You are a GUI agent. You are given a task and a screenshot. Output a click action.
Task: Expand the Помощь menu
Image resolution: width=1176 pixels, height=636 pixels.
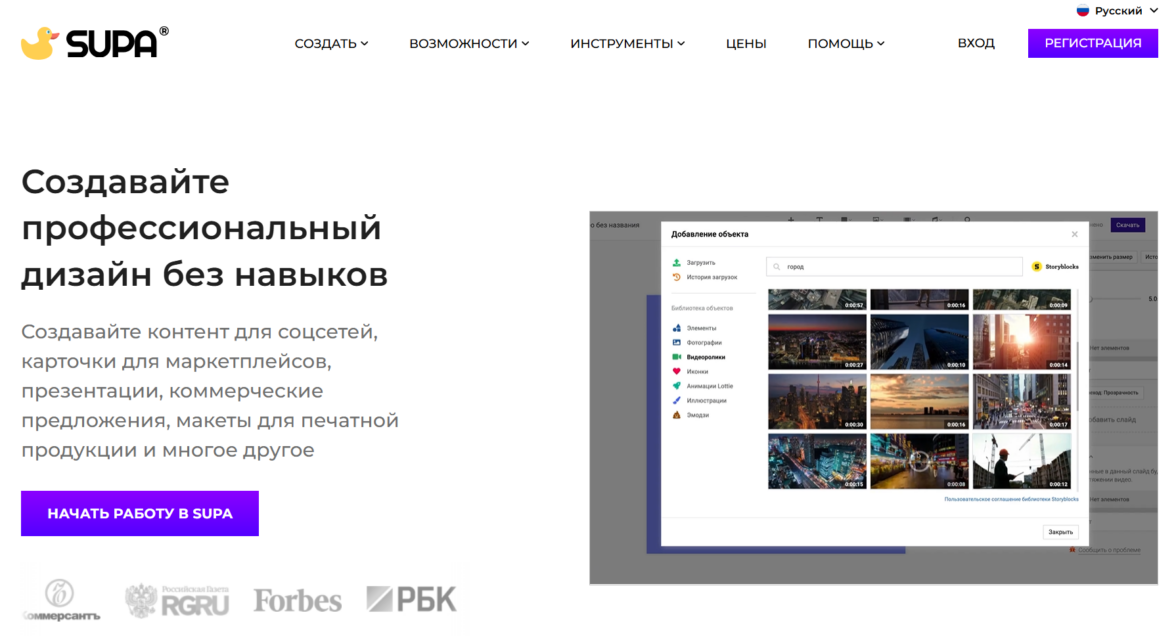coord(845,44)
